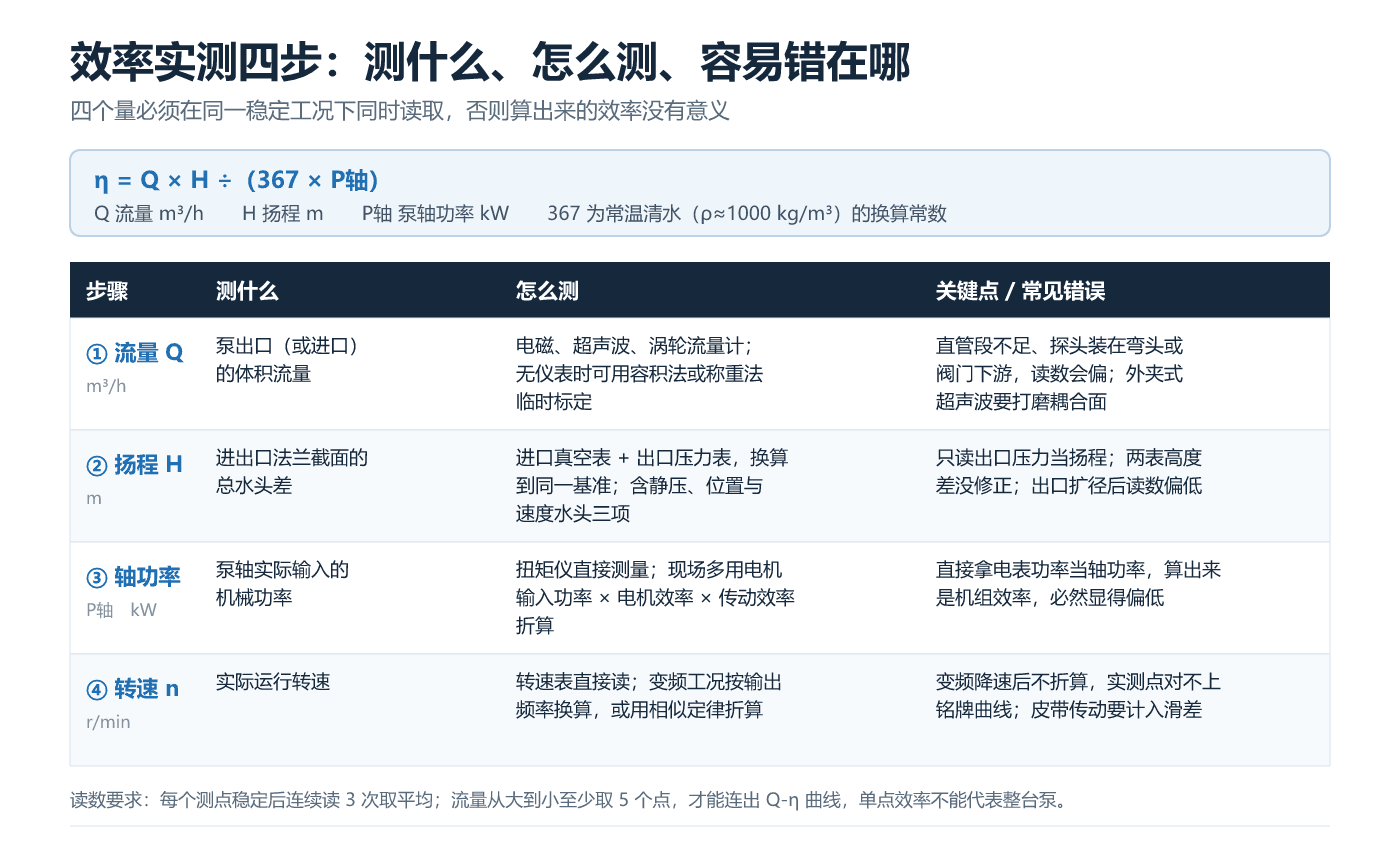This screenshot has height=850, width=1400.
Task: Click the note "367 为常温清水" in the formula box
Action: pos(747,213)
